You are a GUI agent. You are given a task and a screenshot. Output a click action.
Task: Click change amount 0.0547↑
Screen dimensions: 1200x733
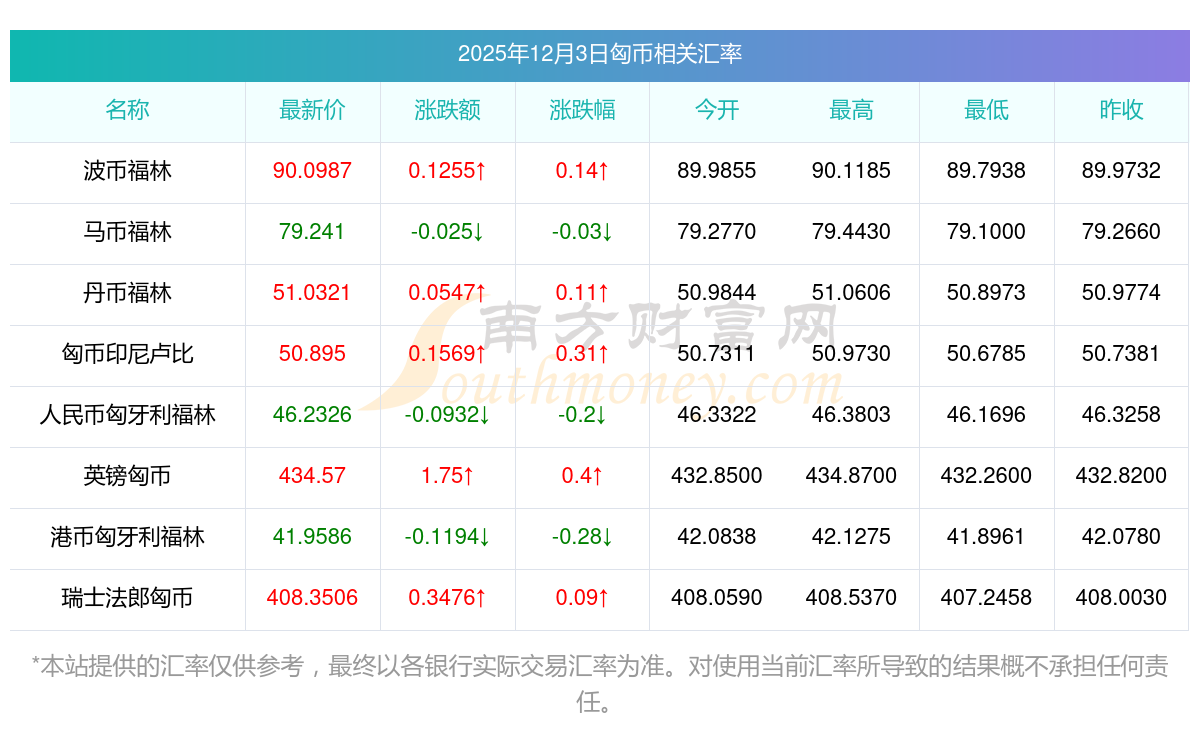pyautogui.click(x=448, y=293)
